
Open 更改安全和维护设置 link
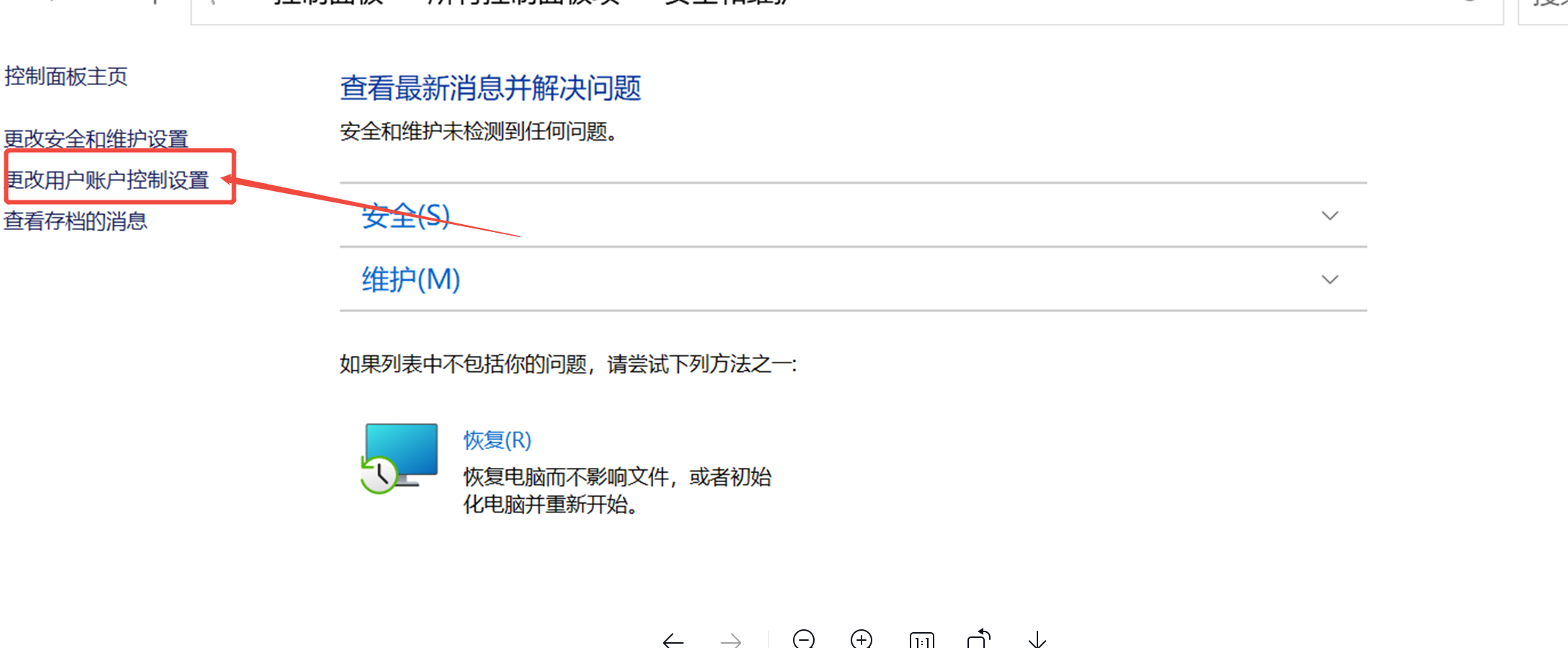[x=96, y=138]
